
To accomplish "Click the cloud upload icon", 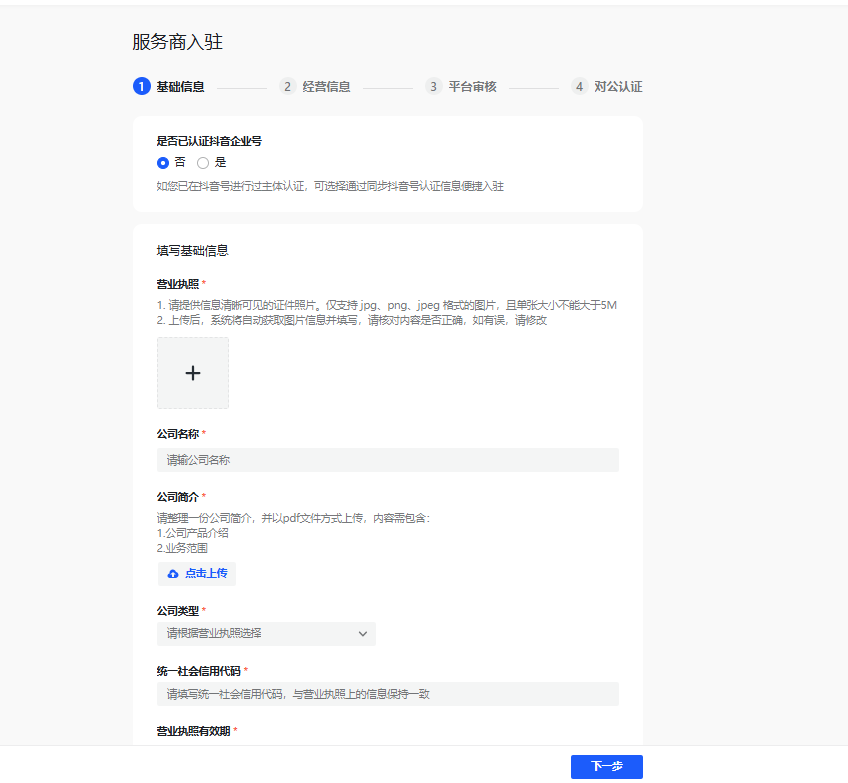I will tap(173, 574).
